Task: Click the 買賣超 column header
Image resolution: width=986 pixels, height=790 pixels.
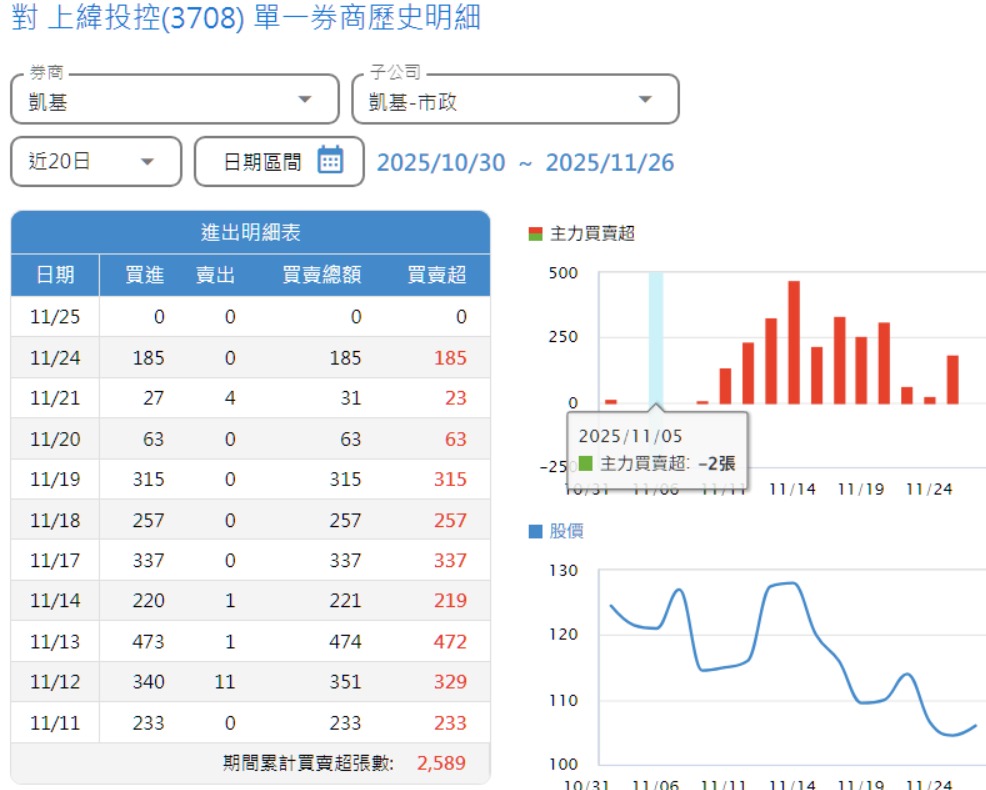Action: (437, 275)
